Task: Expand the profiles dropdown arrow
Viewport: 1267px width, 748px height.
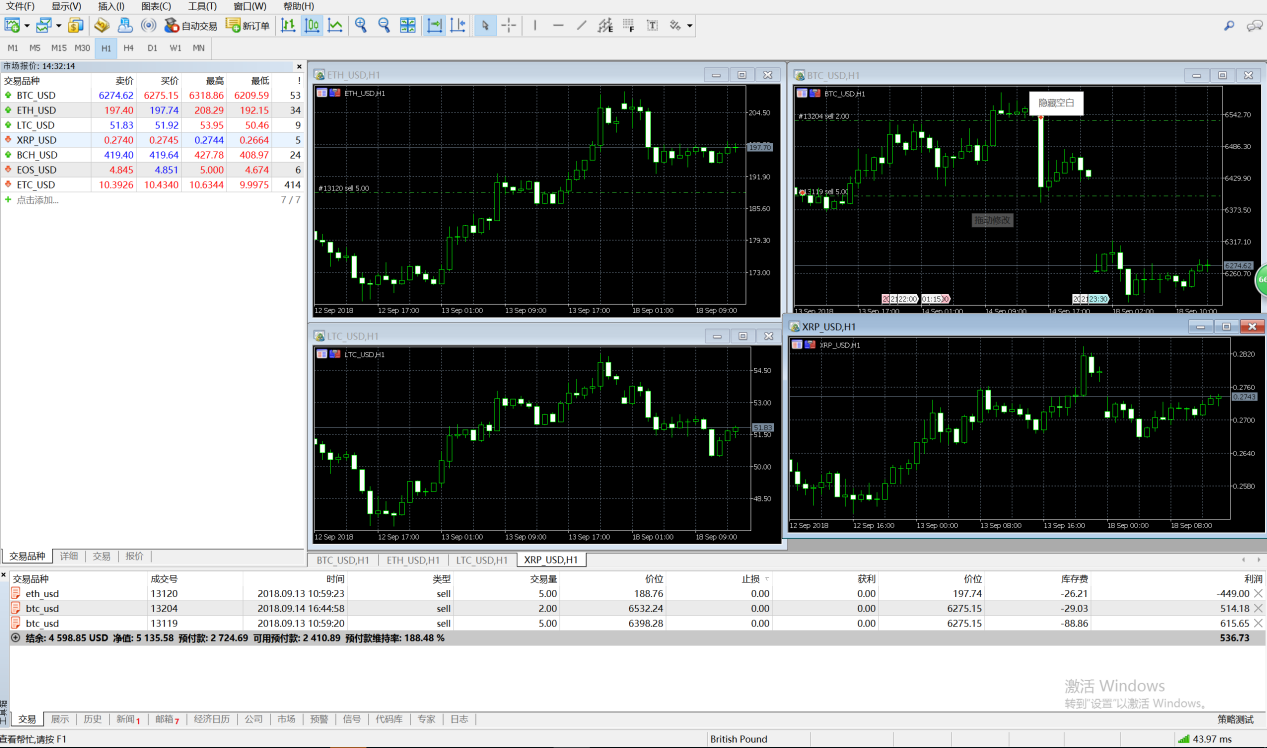Action: (x=59, y=25)
